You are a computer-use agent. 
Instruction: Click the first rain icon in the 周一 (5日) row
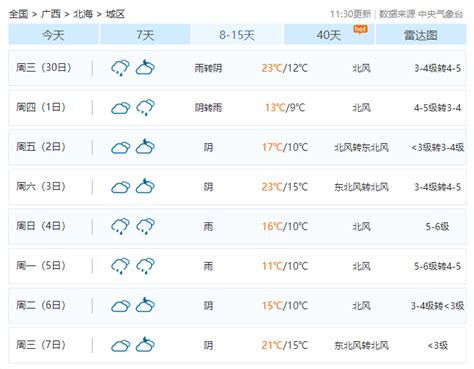pyautogui.click(x=120, y=266)
